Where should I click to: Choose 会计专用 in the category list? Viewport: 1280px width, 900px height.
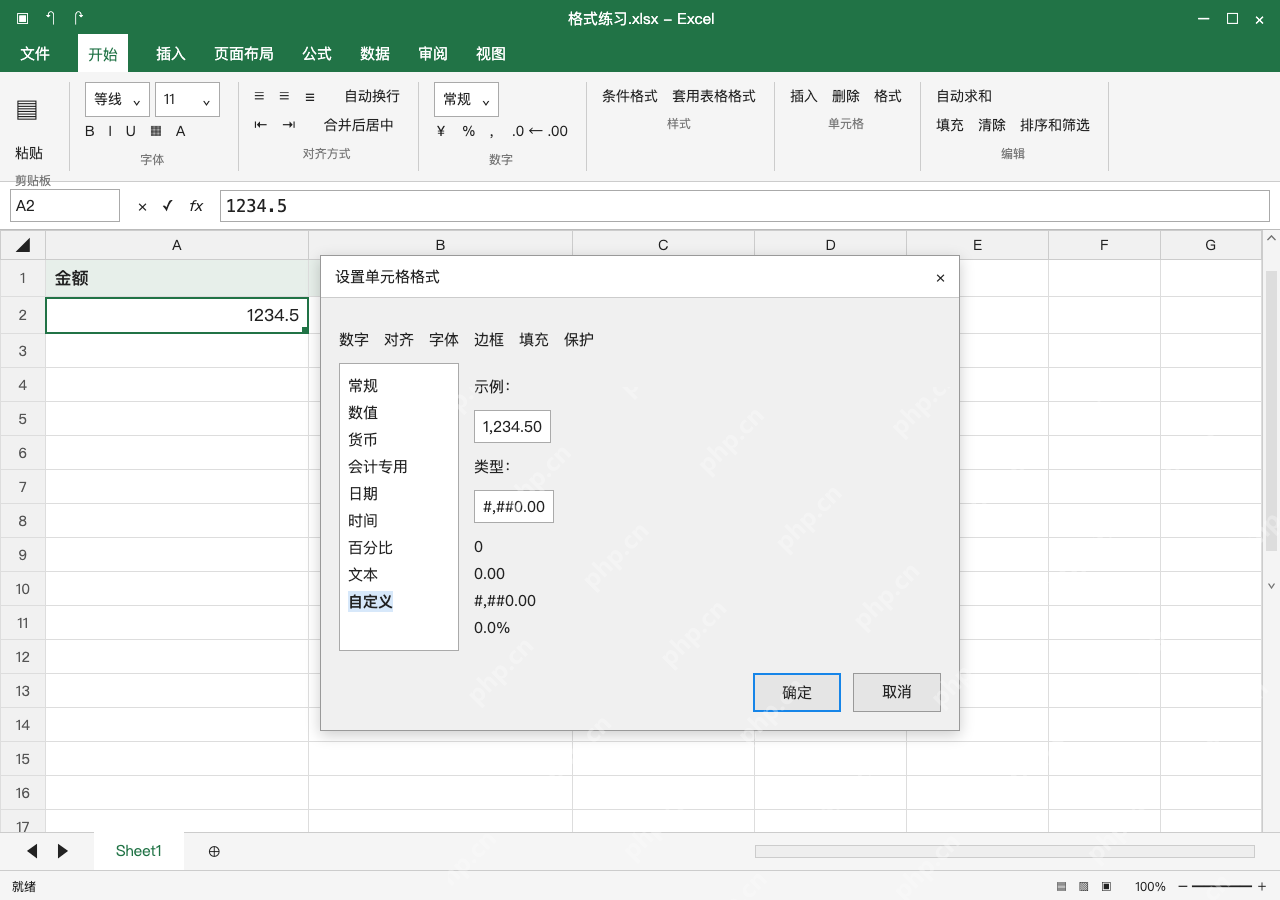point(378,467)
